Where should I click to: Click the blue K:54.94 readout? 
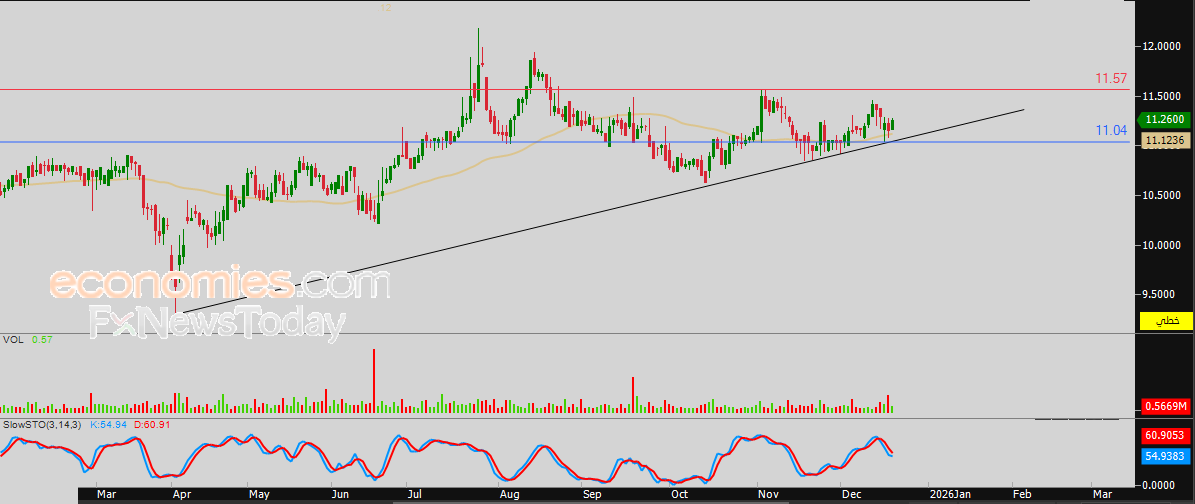coord(108,425)
